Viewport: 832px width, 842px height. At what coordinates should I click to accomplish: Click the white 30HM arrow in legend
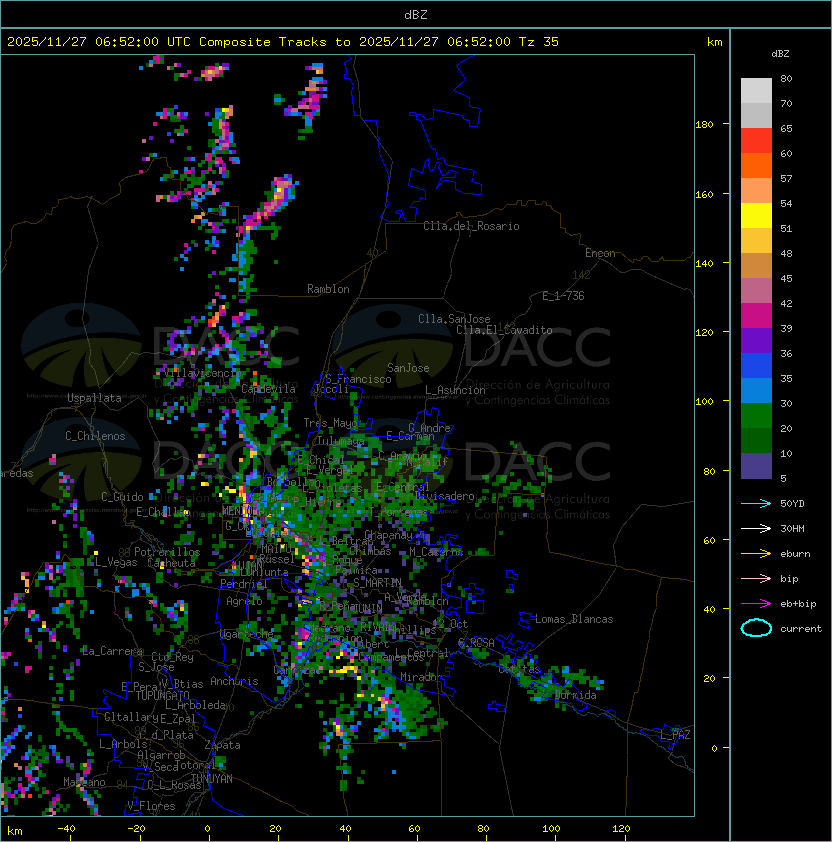coord(756,528)
